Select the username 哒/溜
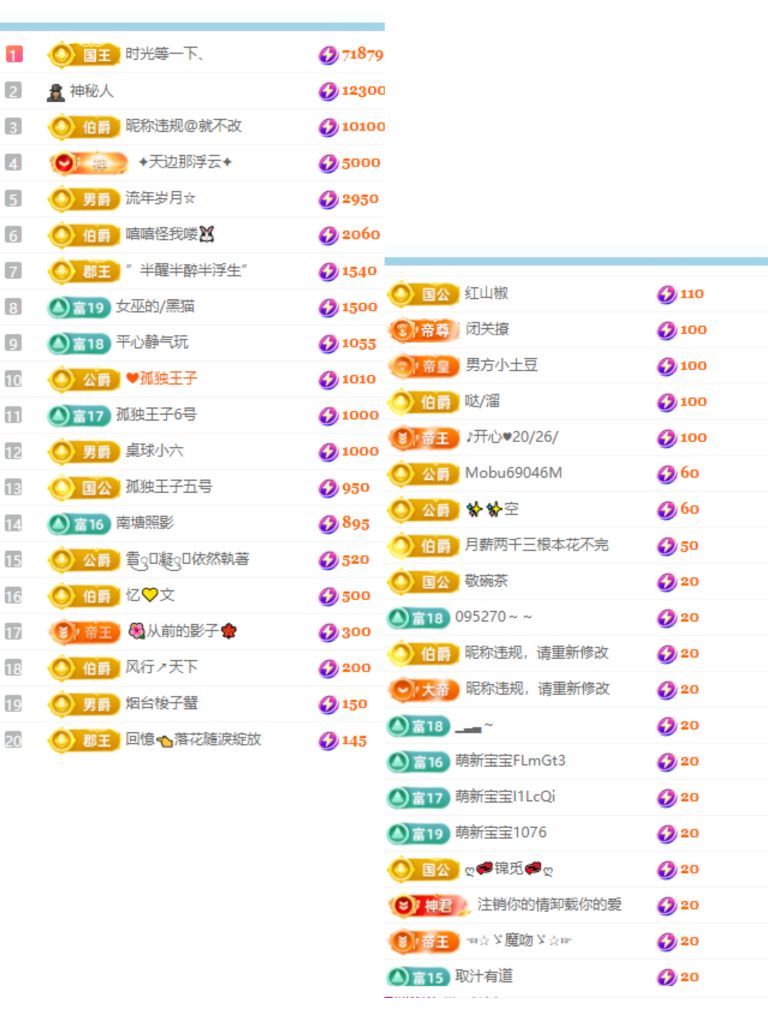This screenshot has height=1024, width=768. tap(483, 401)
